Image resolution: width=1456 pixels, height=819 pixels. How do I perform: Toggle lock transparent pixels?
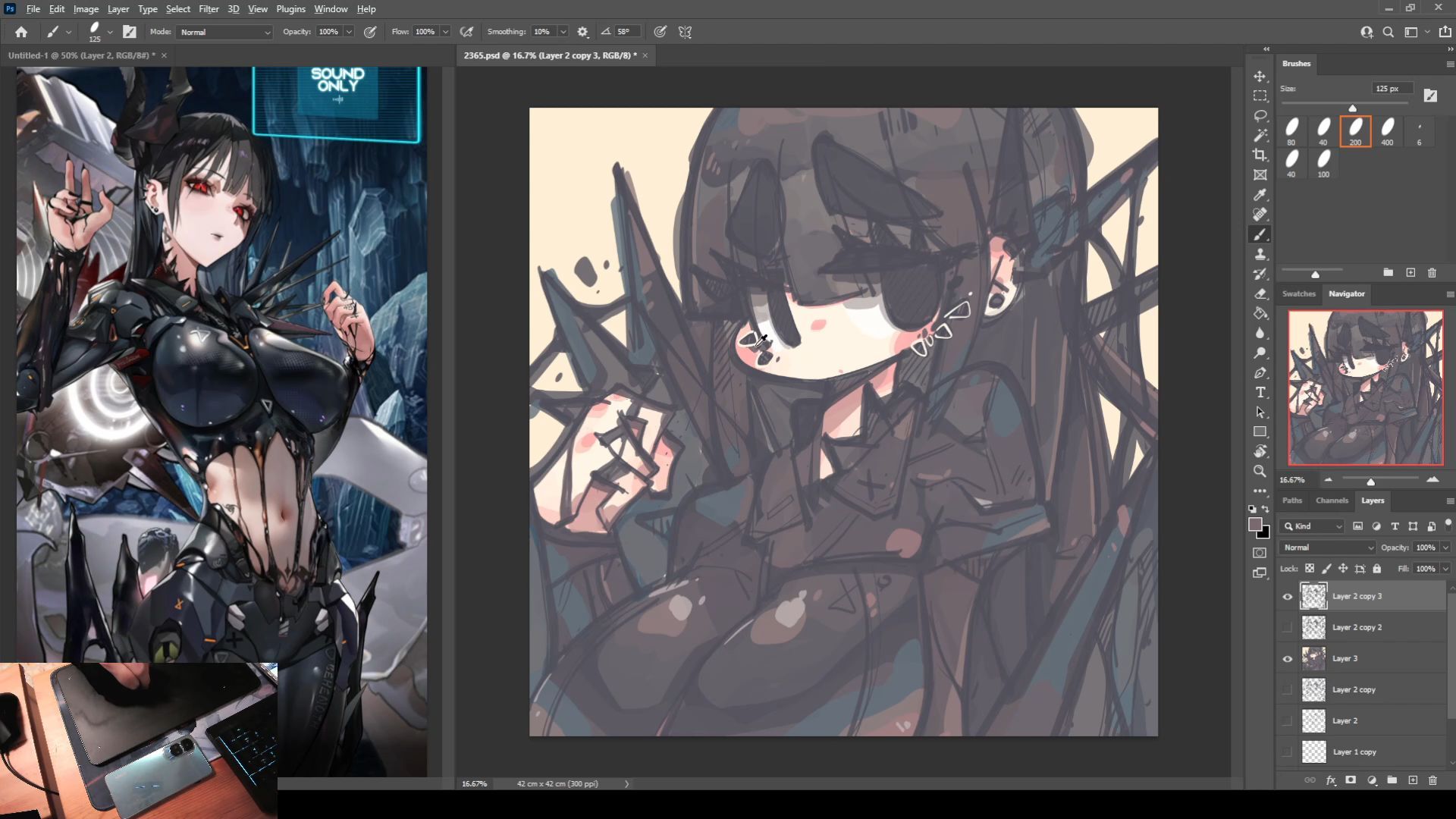(x=1310, y=569)
